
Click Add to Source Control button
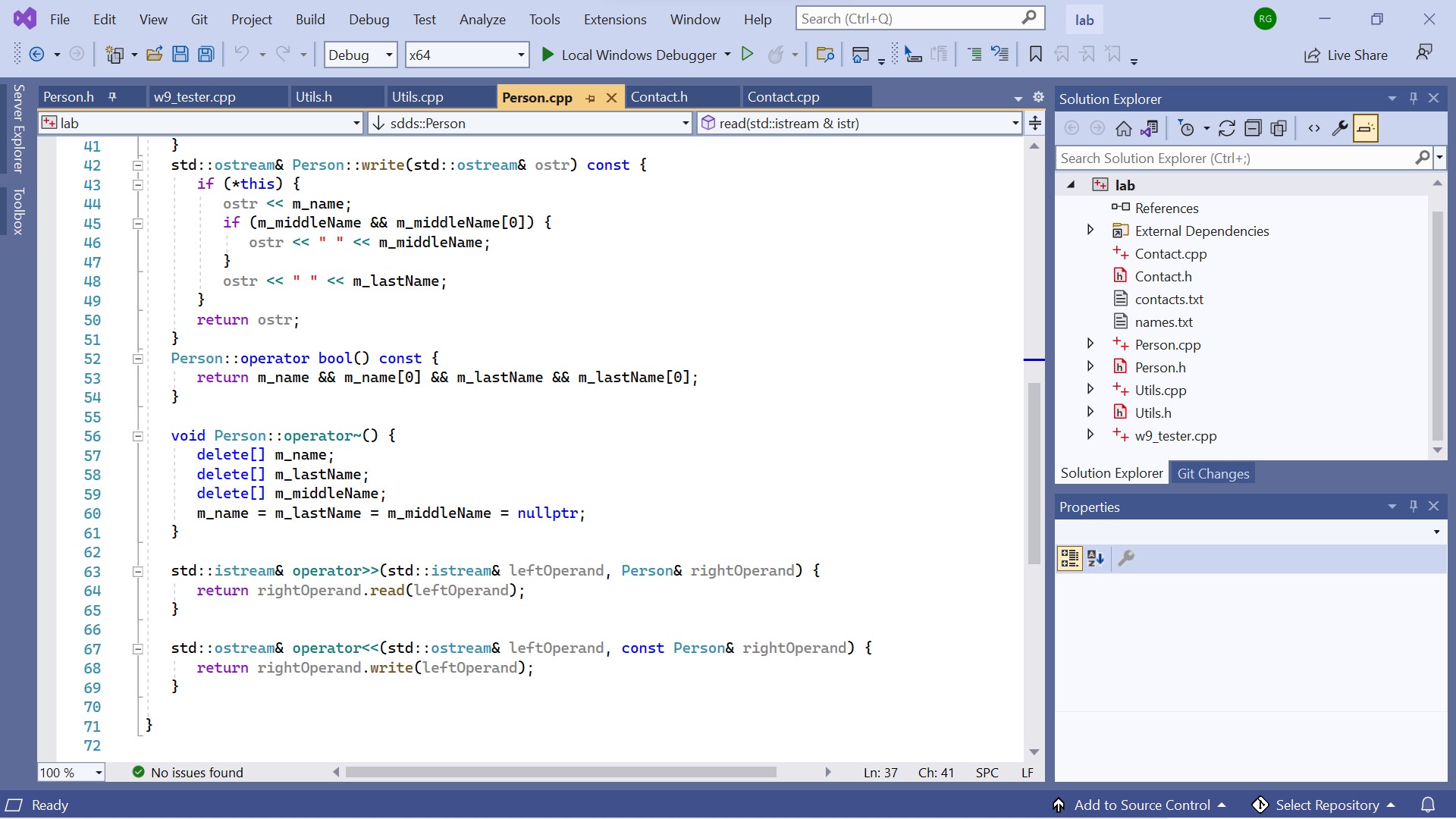[x=1141, y=805]
